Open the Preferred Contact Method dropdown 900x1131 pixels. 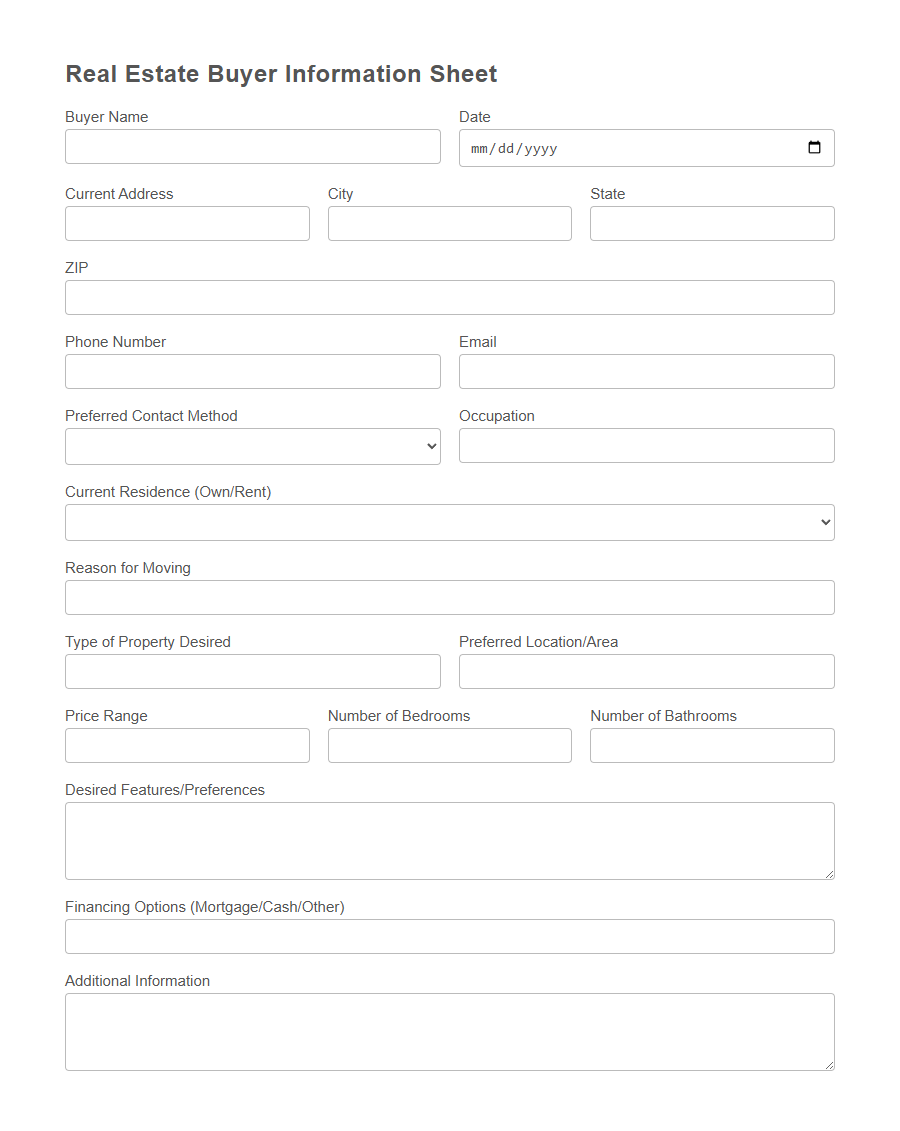click(252, 445)
